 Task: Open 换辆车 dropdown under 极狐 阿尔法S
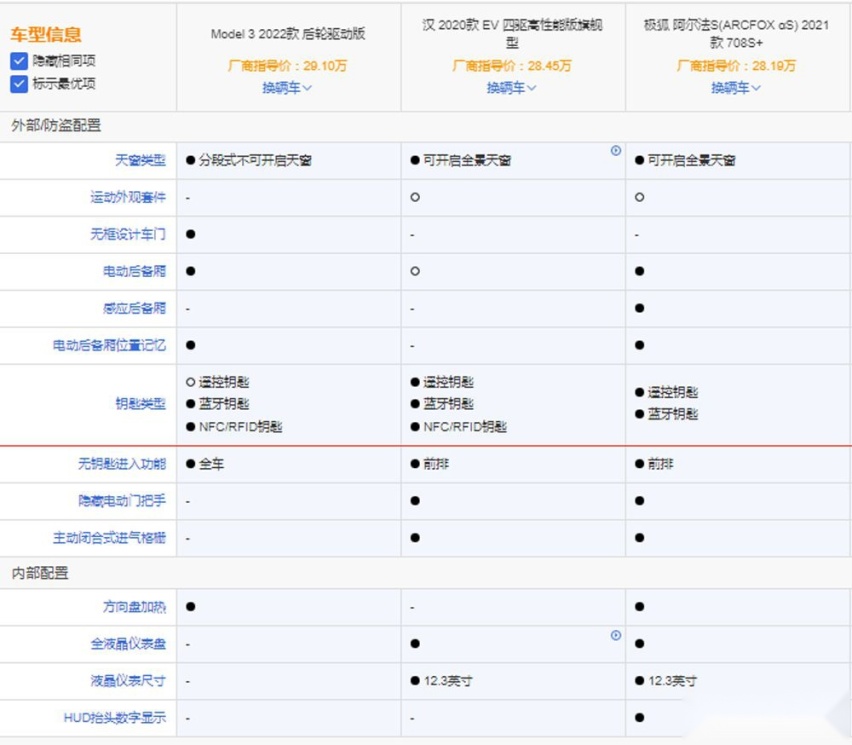736,87
